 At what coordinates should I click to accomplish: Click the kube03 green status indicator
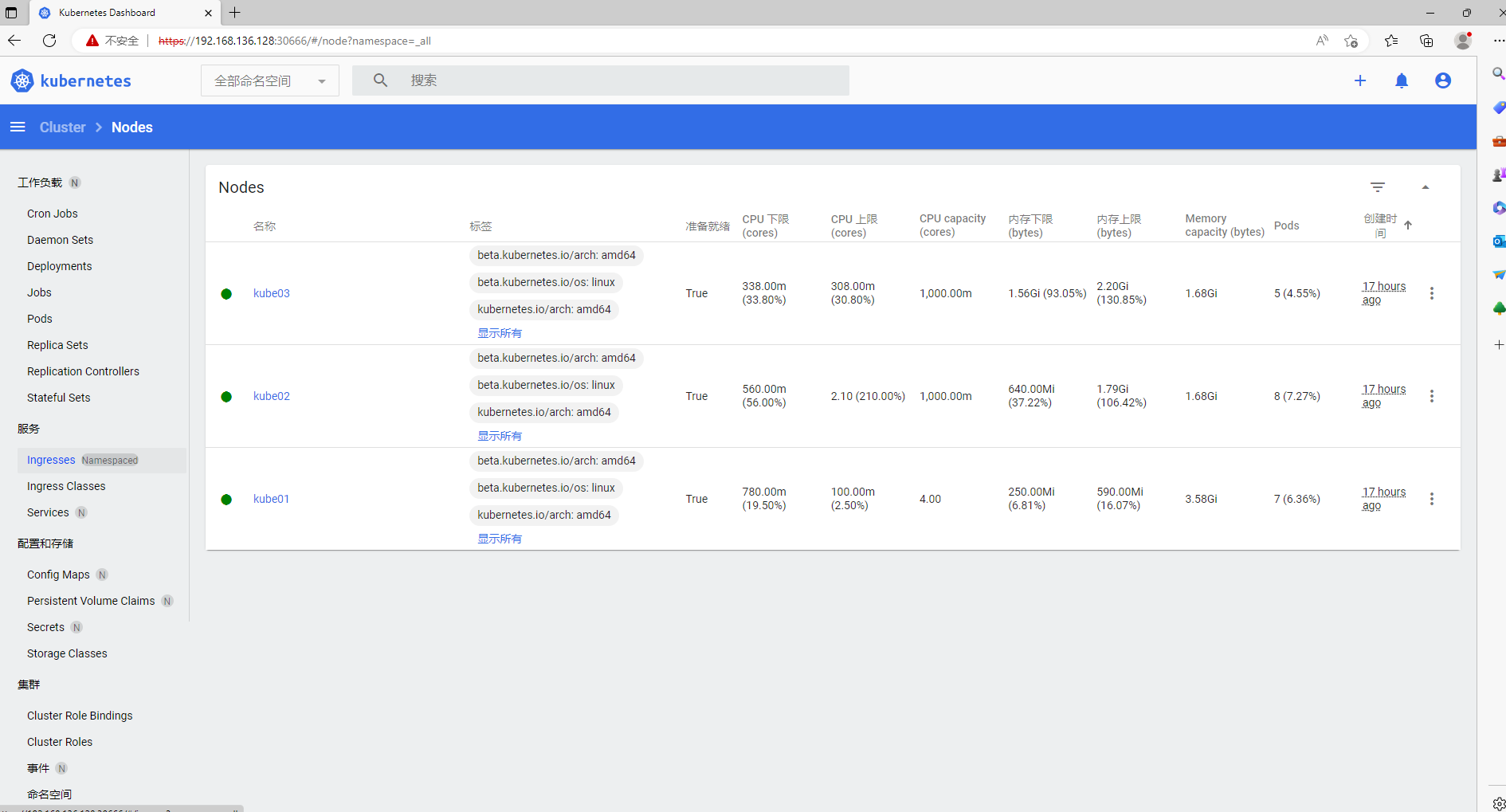[226, 294]
